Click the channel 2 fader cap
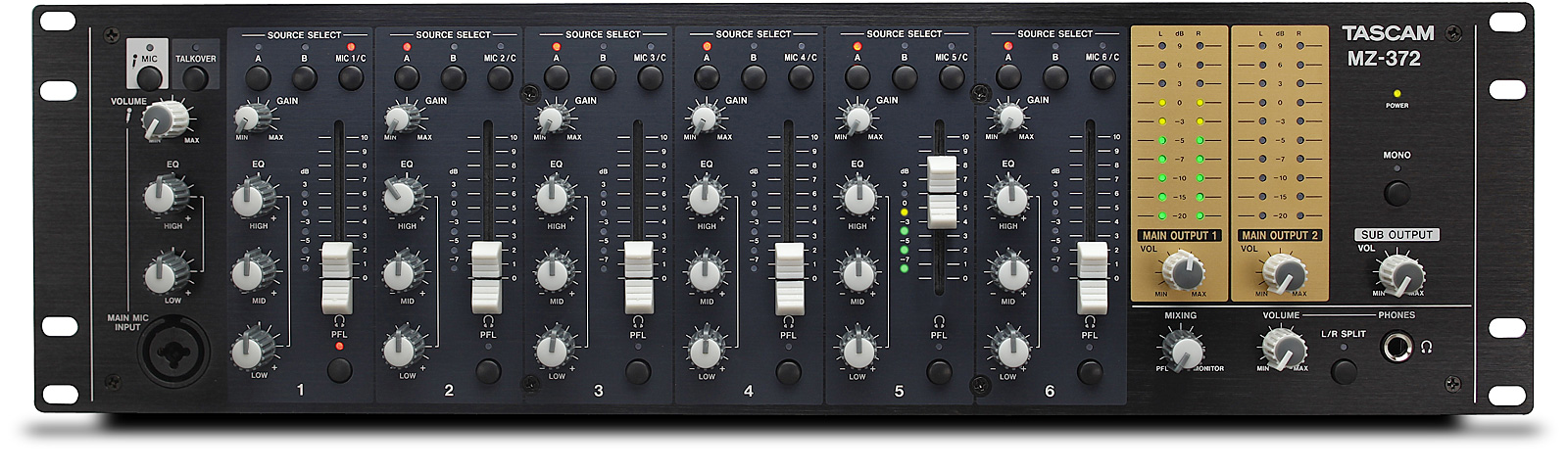The width and height of the screenshot is (1568, 471). 486,276
